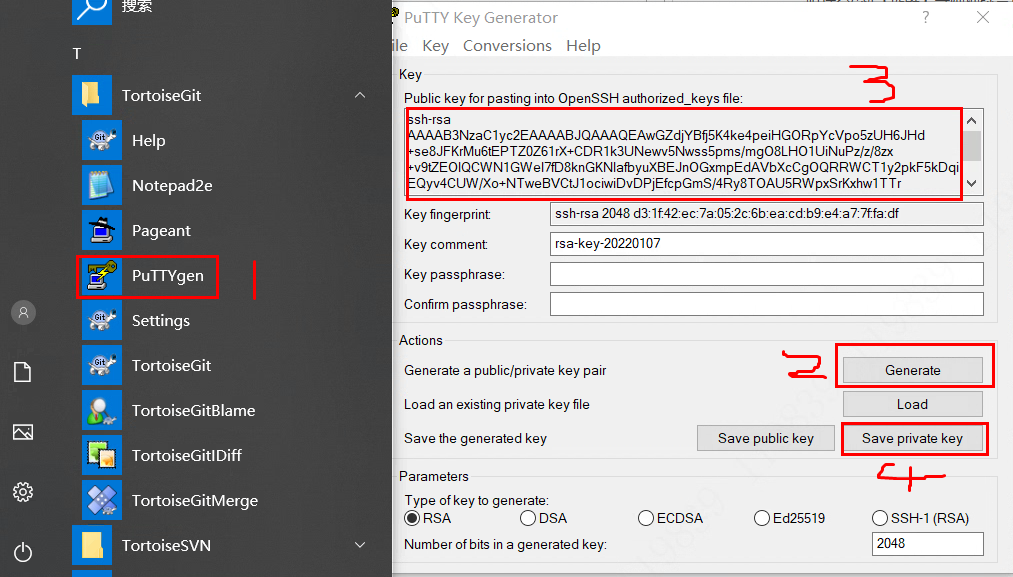Image resolution: width=1013 pixels, height=577 pixels.
Task: Open the Conversions menu
Action: click(507, 46)
